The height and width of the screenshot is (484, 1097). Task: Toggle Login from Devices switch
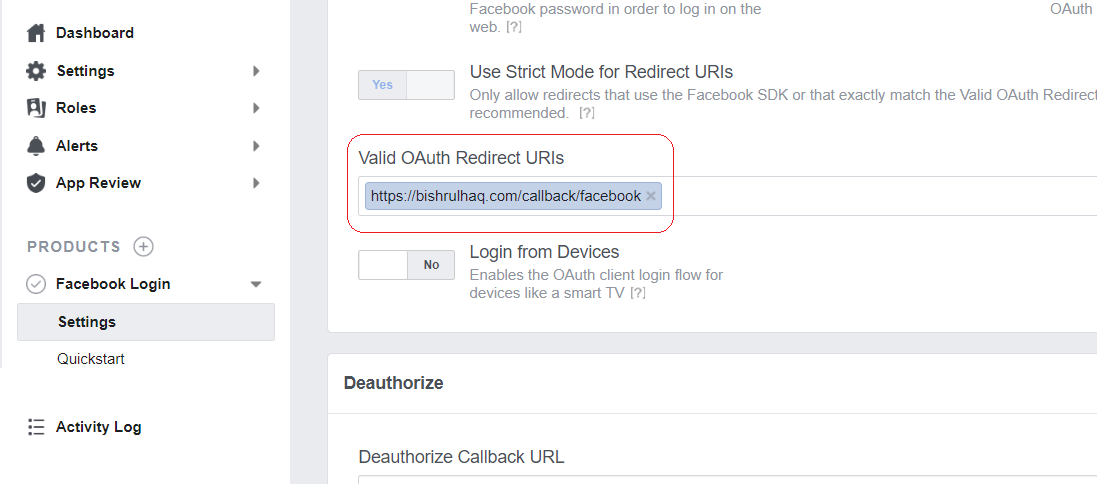[x=406, y=265]
